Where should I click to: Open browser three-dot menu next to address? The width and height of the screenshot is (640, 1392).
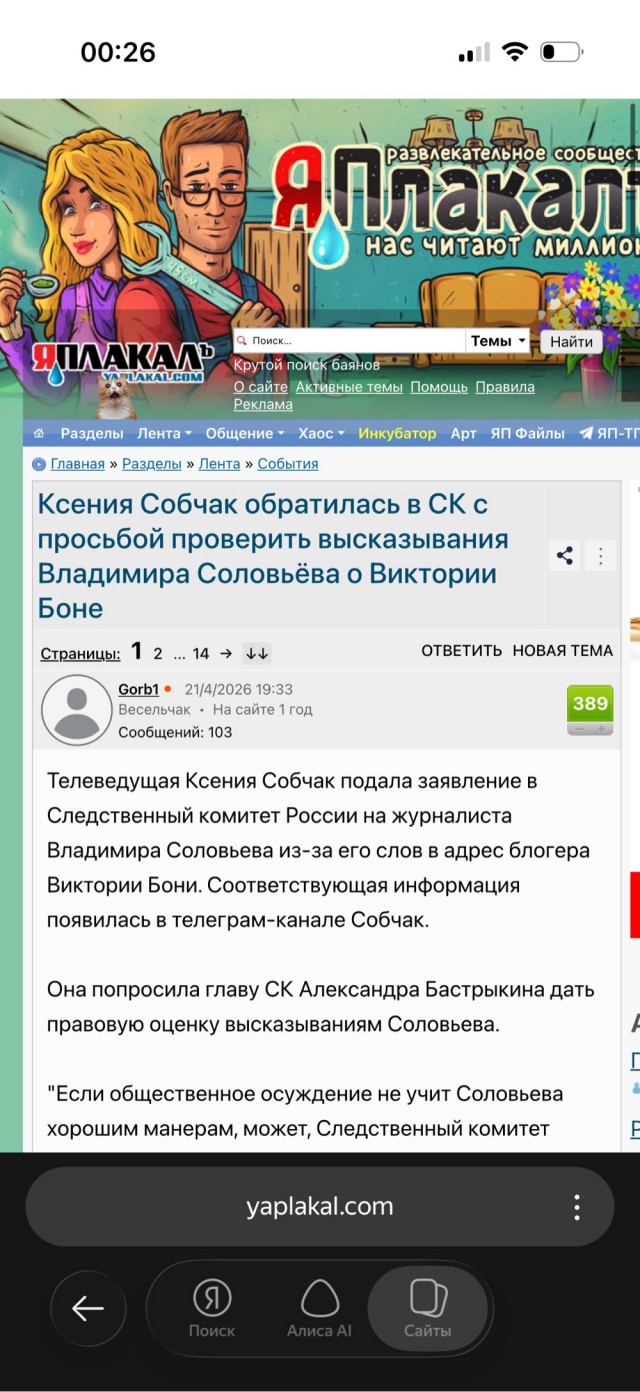[x=577, y=1207]
